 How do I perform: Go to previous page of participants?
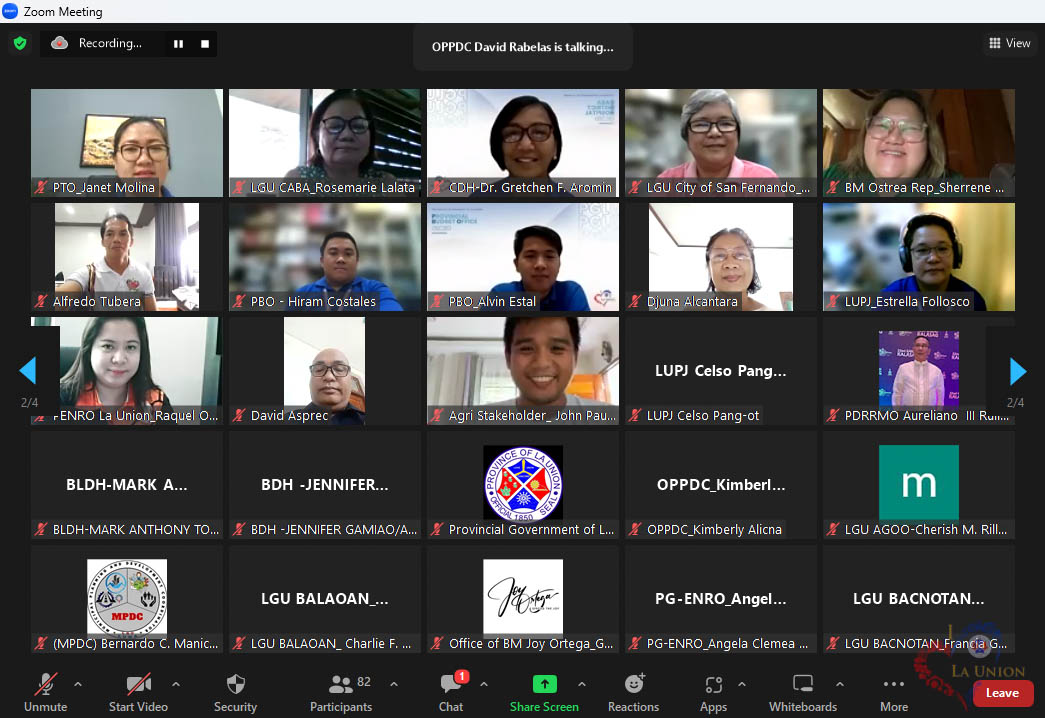[27, 370]
